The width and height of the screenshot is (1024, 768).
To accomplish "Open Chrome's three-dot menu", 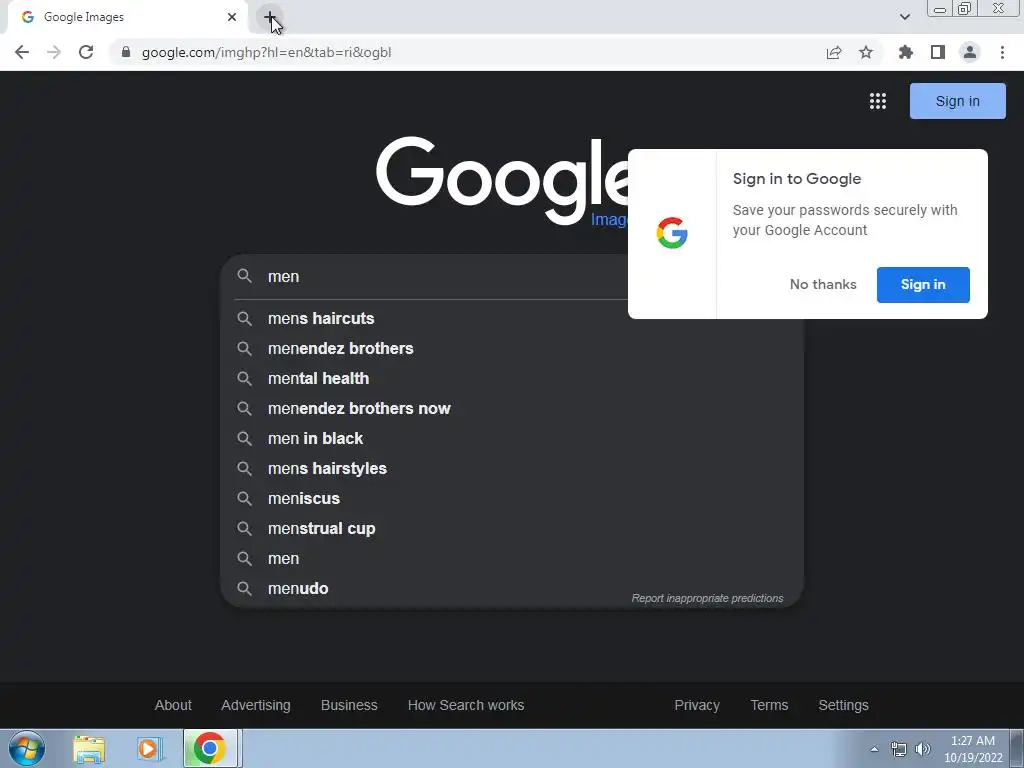I will pos(1002,52).
